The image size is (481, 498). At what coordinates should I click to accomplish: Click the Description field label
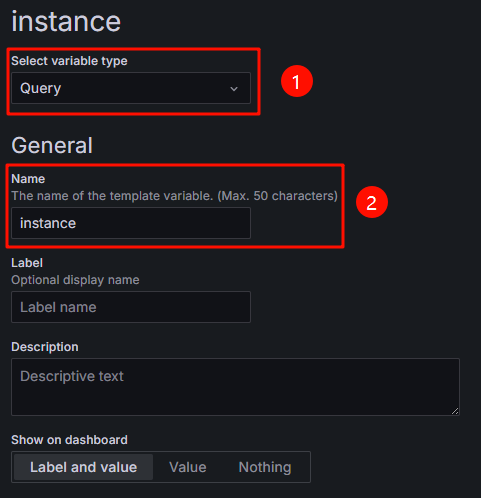click(45, 347)
